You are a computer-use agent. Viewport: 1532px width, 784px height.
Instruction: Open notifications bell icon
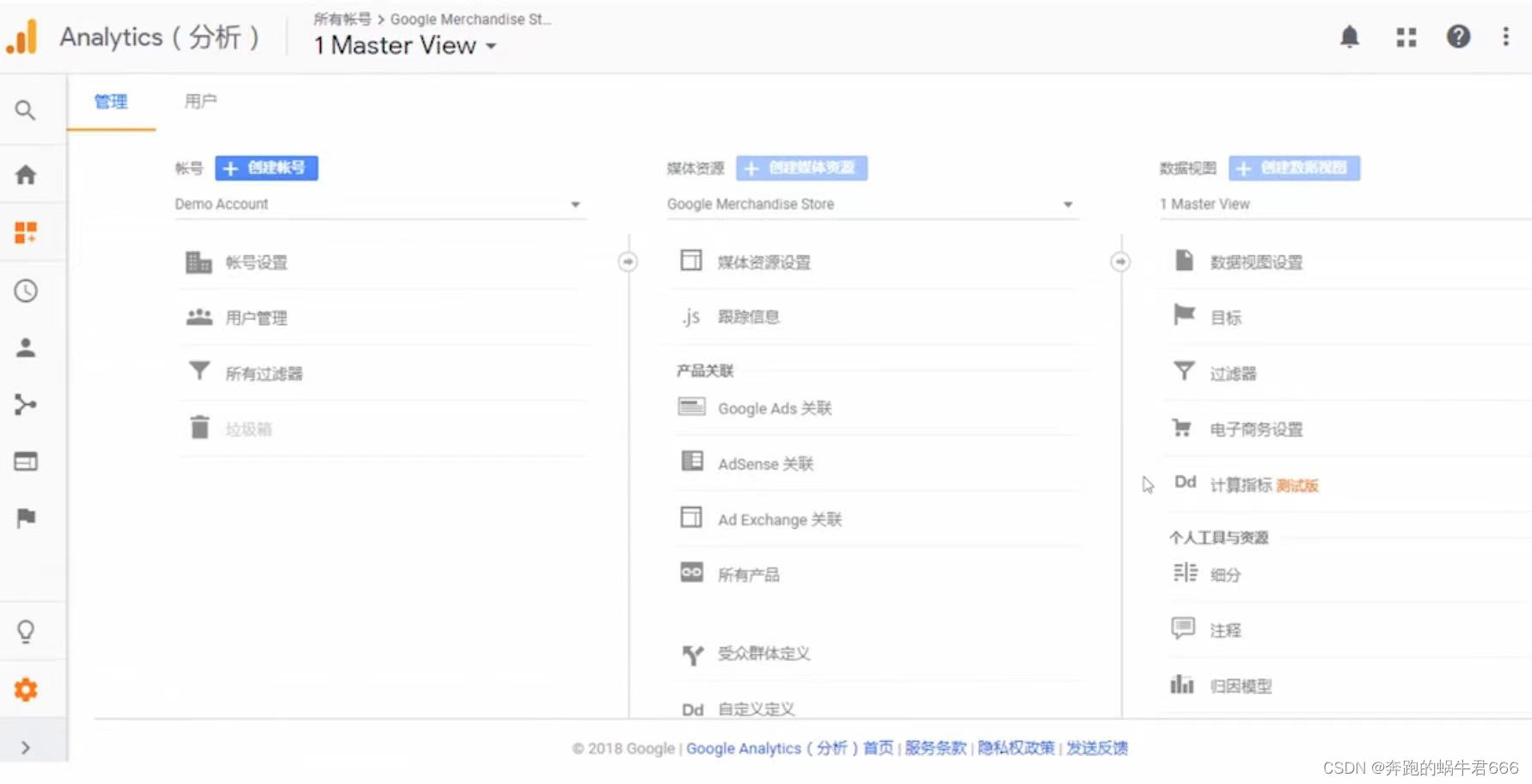(1350, 37)
